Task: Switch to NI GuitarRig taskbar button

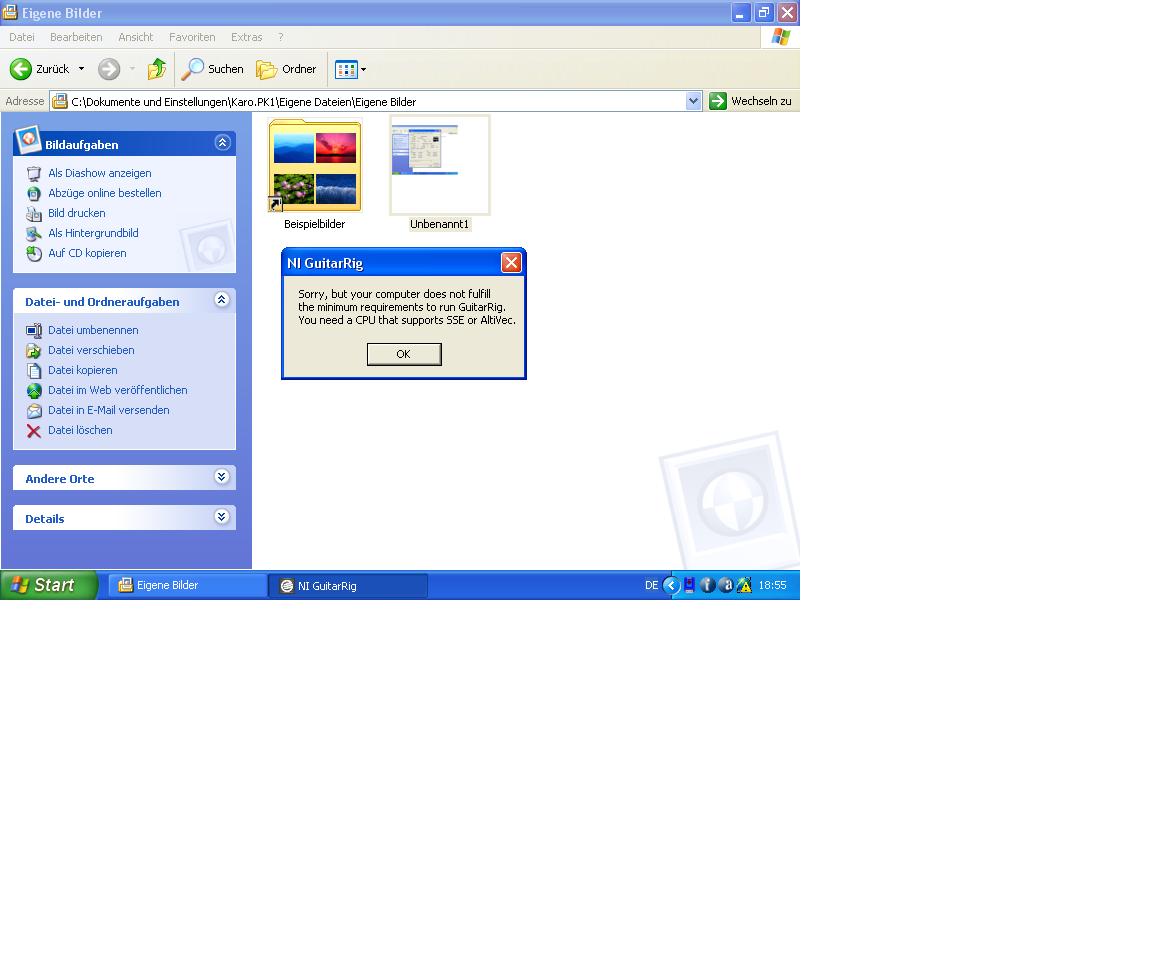Action: 349,586
